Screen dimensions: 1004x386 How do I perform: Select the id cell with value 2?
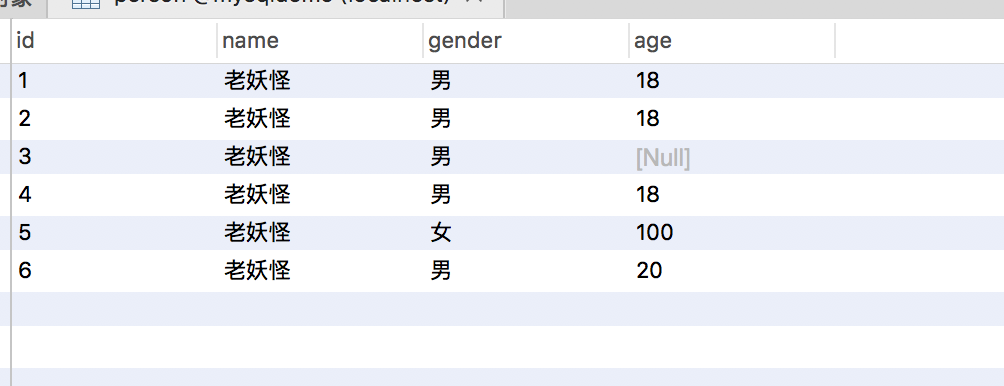[x=115, y=118]
